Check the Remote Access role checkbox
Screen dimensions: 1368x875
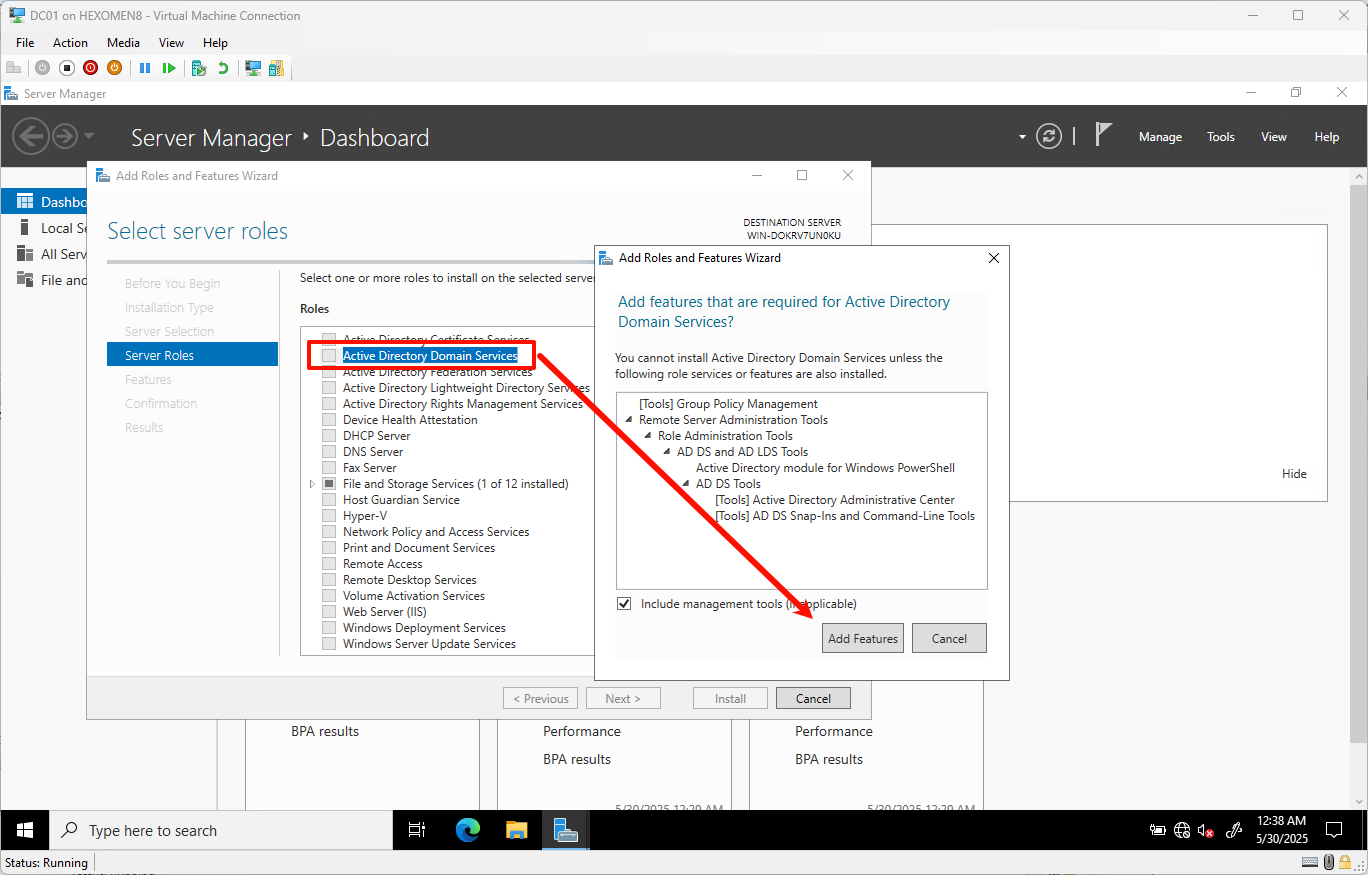329,564
